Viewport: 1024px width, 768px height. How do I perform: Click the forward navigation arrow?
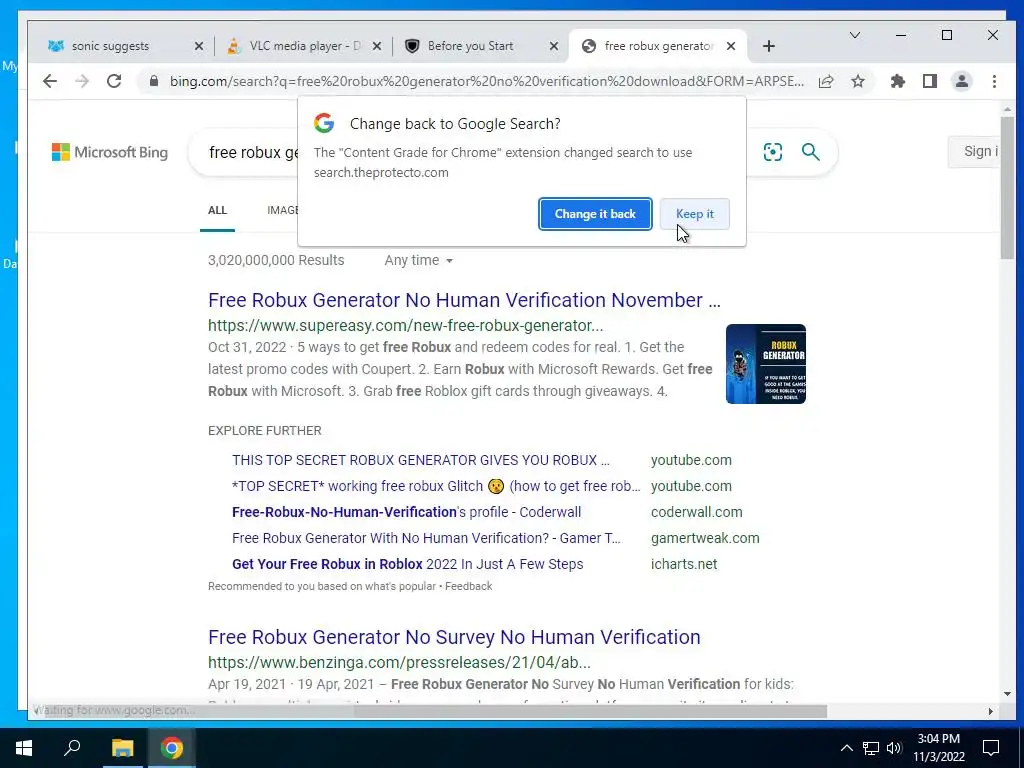82,81
